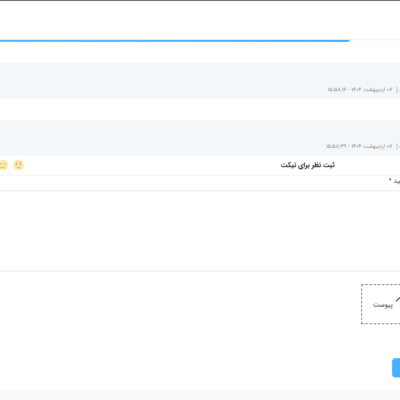
Task: Click the required field label with asterisk
Action: (x=395, y=181)
